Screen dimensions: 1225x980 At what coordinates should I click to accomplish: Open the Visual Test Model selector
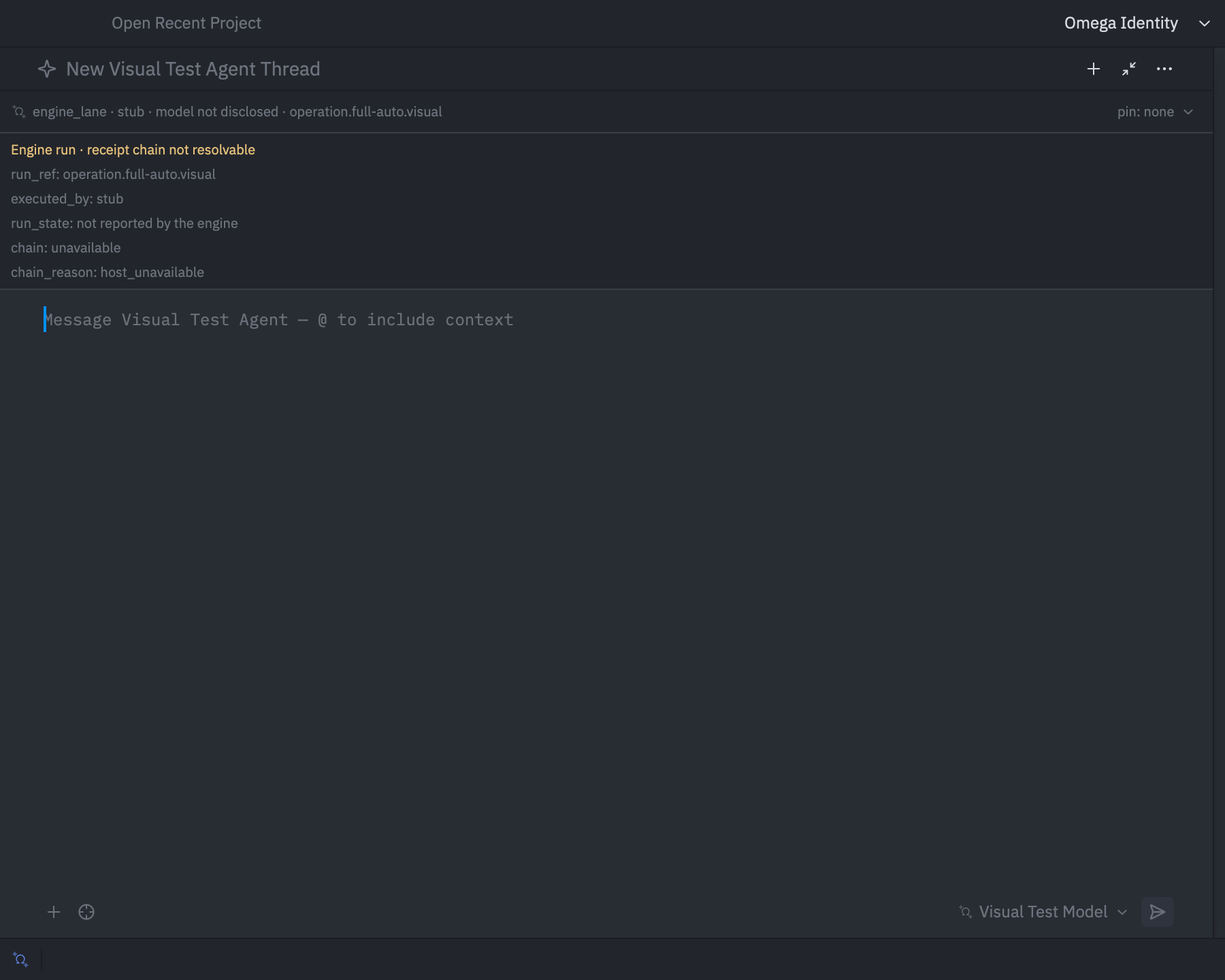tap(1043, 912)
